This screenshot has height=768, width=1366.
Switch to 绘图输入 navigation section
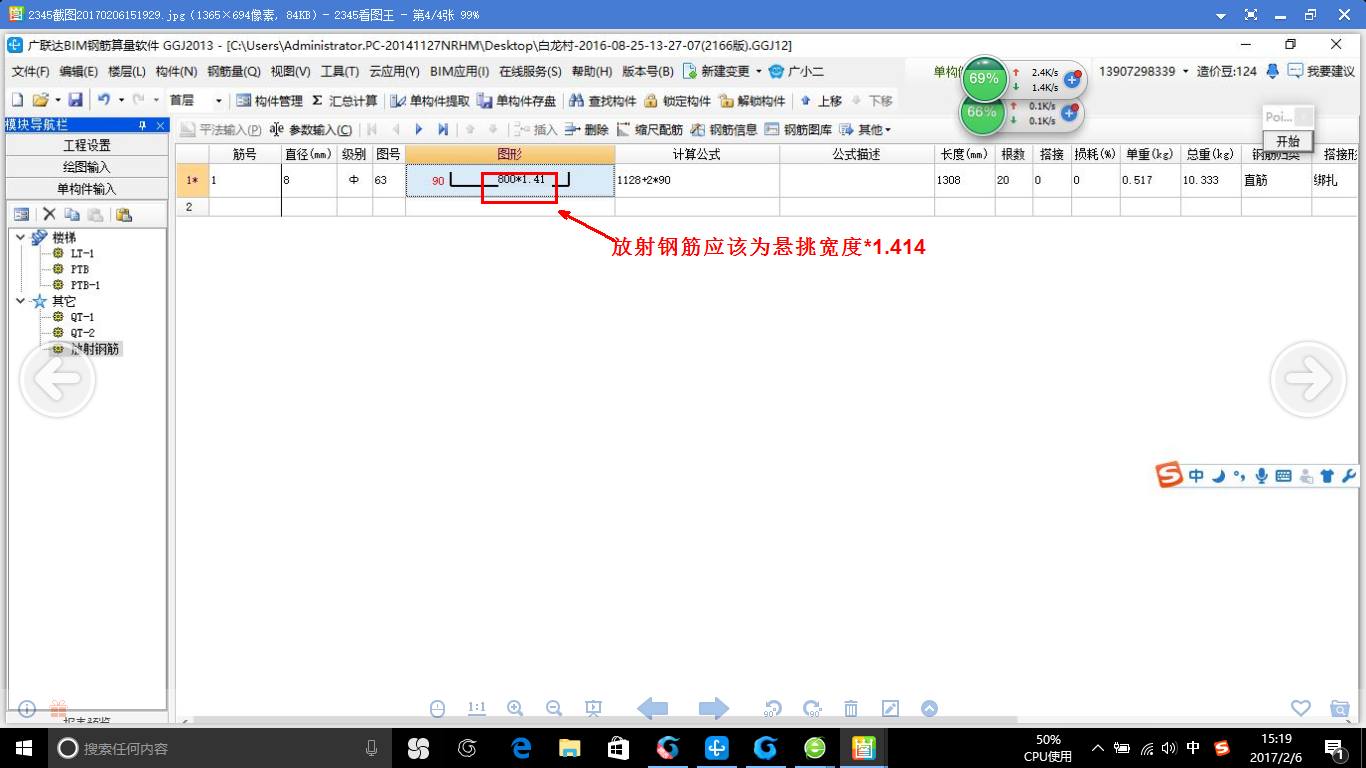[x=87, y=167]
